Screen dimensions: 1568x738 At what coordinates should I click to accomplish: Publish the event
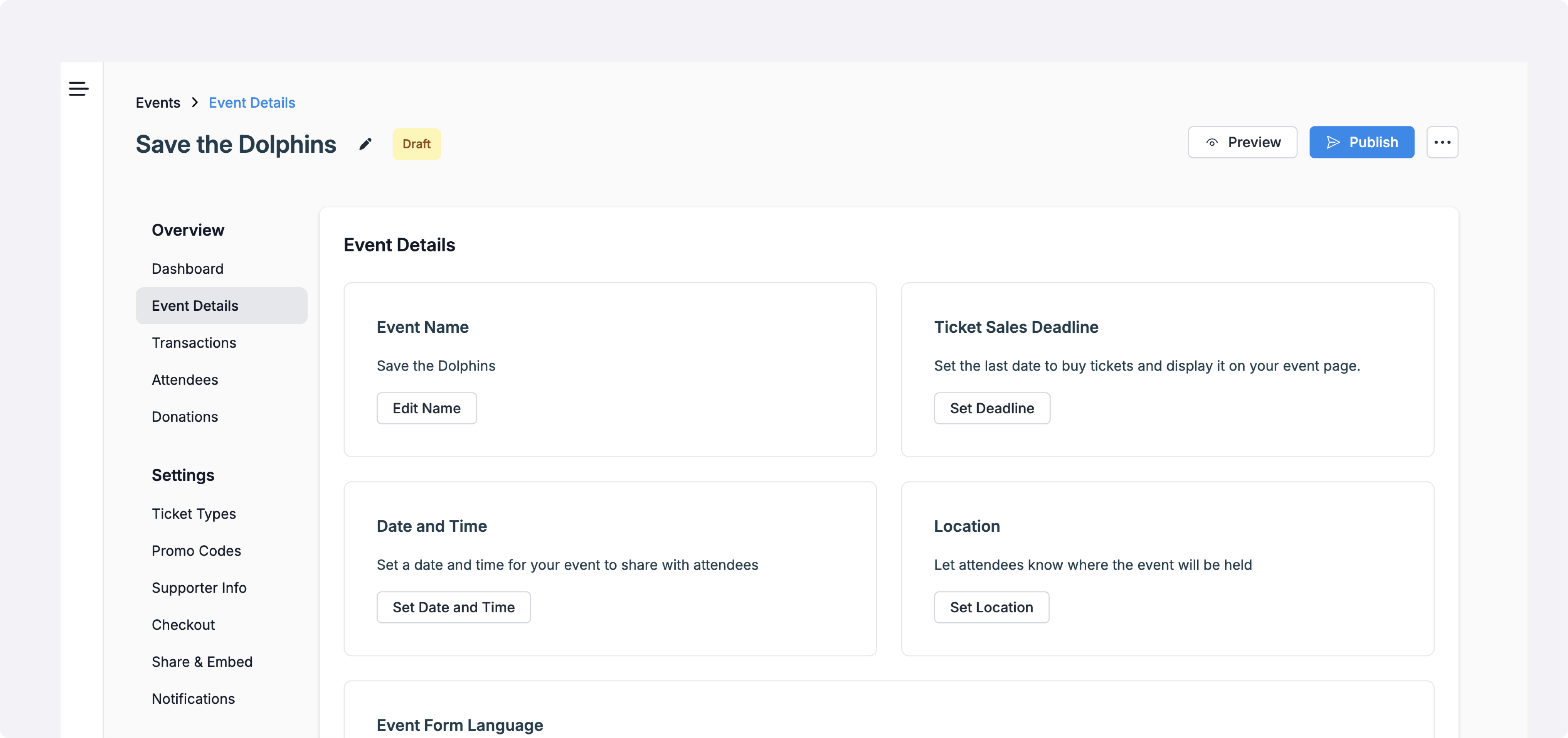point(1362,143)
